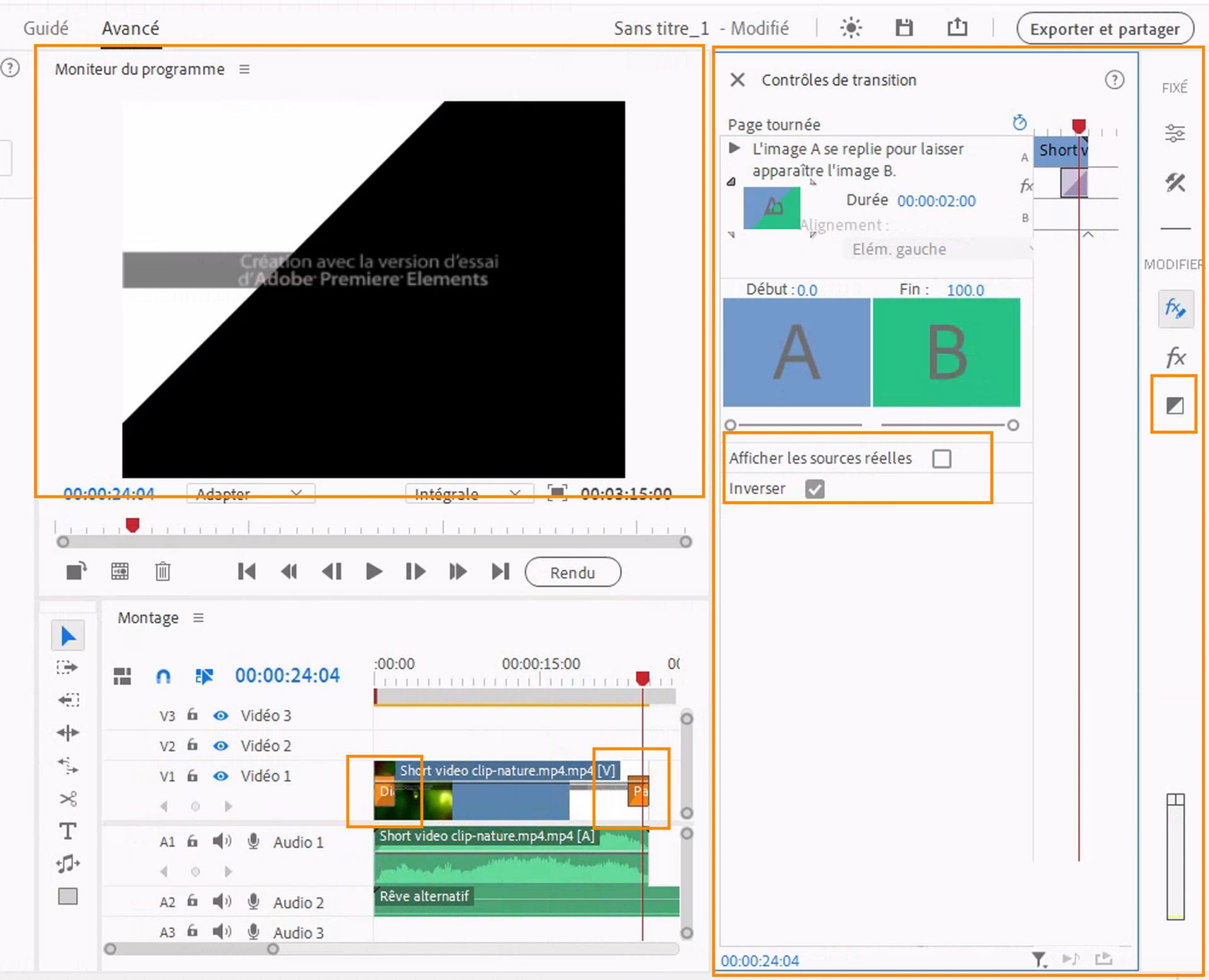Lock the V3 track
1209x980 pixels.
pyautogui.click(x=193, y=714)
